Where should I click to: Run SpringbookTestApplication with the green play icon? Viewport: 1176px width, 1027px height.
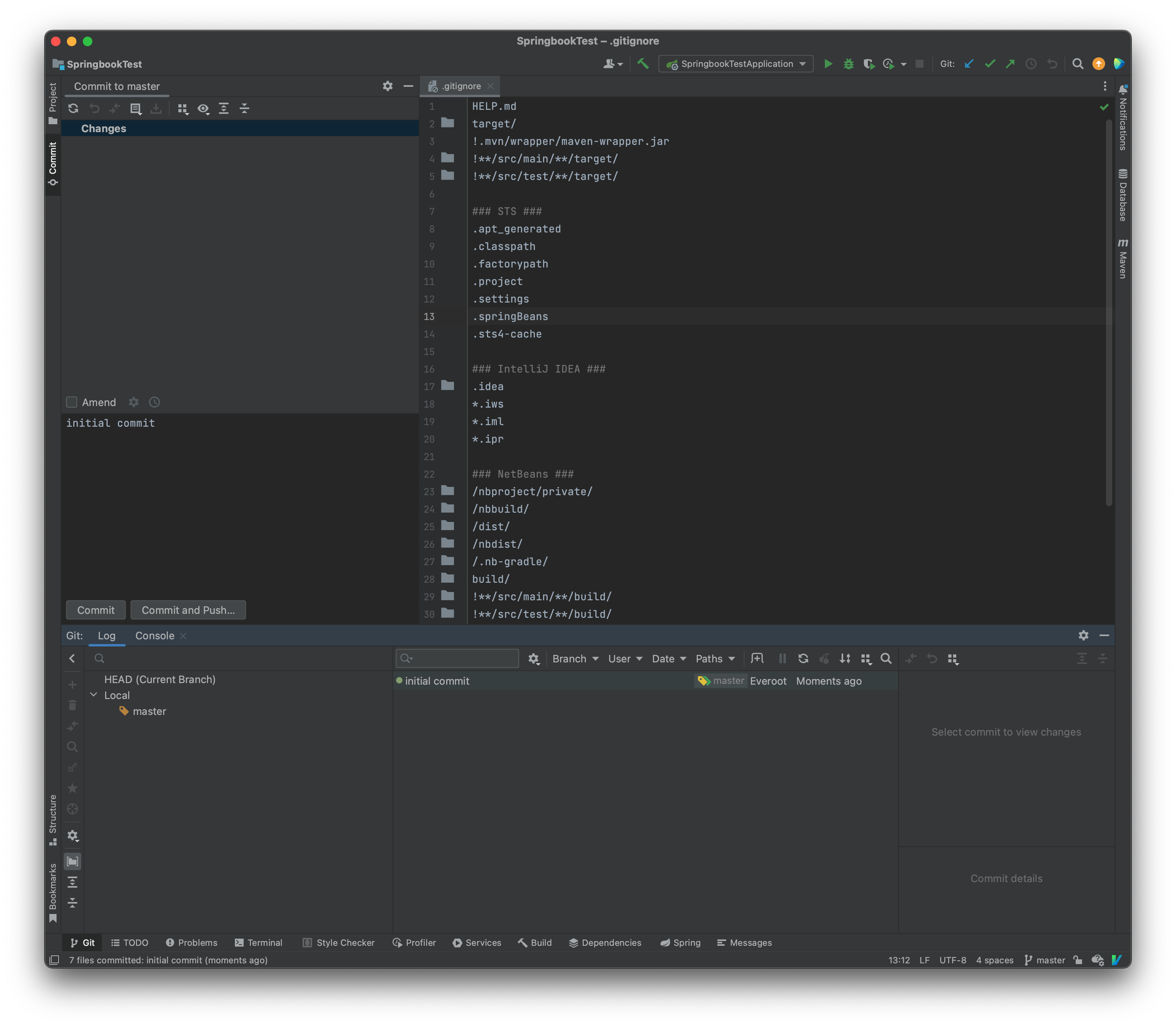828,64
